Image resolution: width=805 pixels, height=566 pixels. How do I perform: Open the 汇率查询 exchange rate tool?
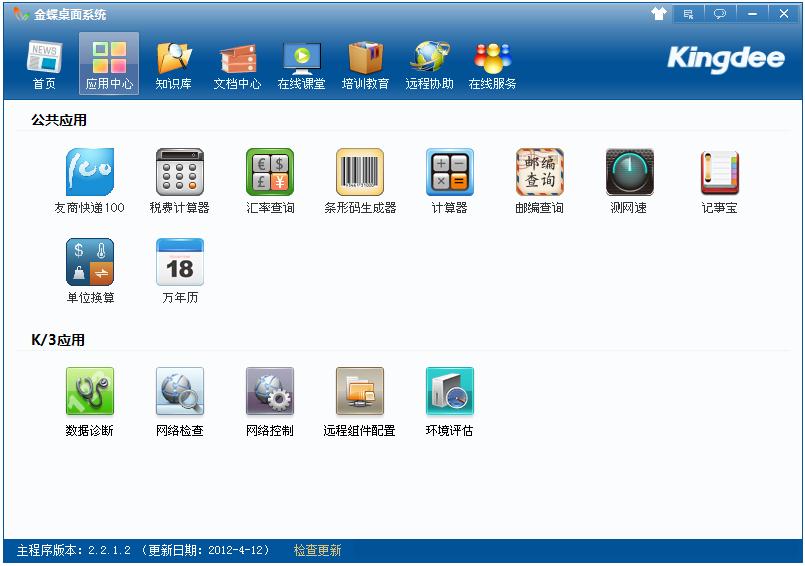point(270,172)
